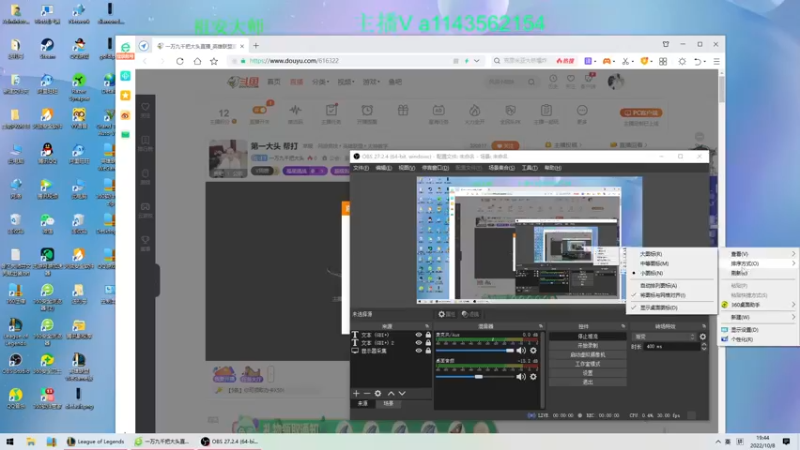Open scene transition gear settings in OBS
This screenshot has width=800, height=450.
703,337
